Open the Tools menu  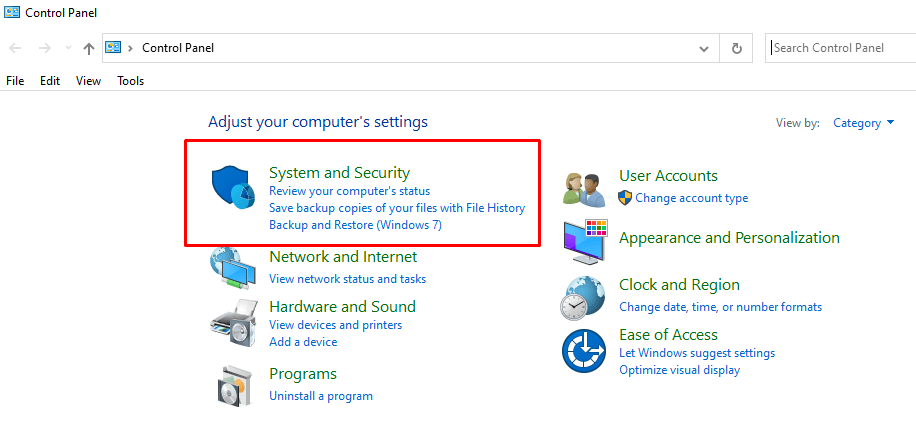pos(131,81)
